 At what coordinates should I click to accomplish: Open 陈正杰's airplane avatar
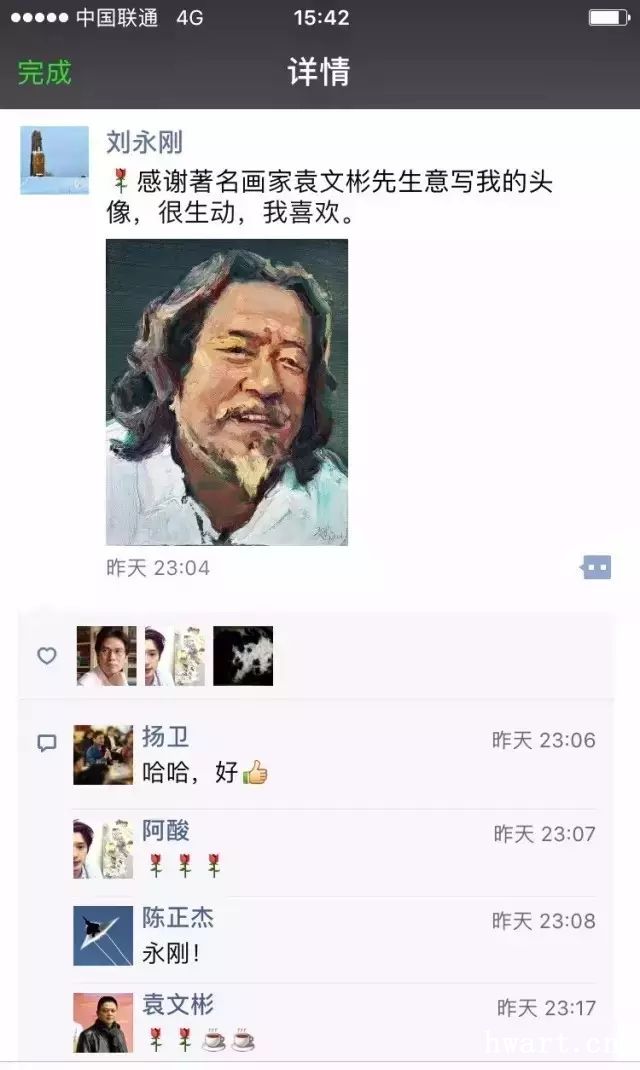[x=103, y=936]
